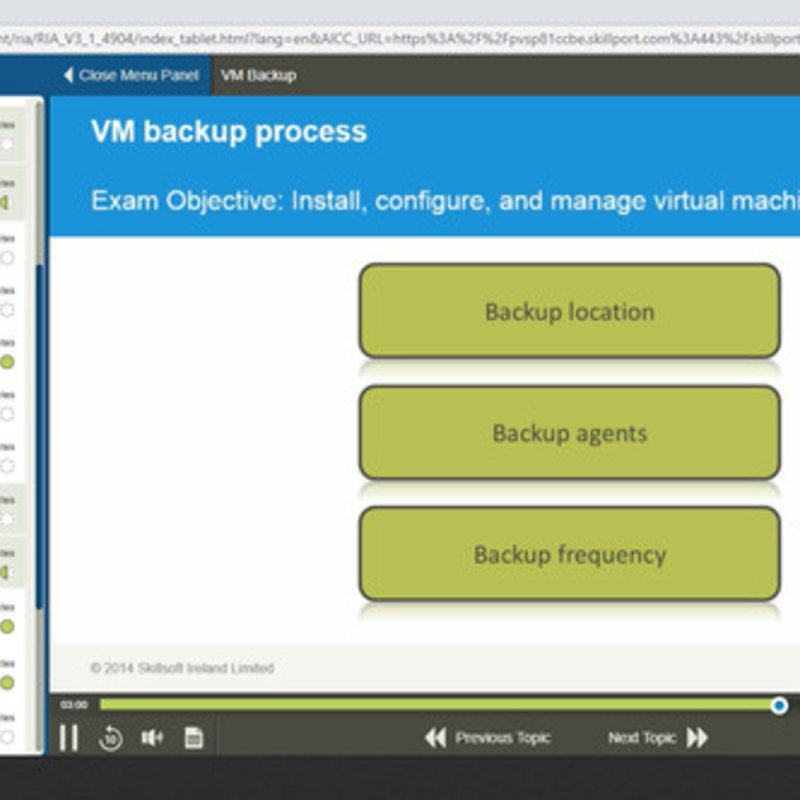
Task: Click the VM backup process heading
Action: [x=229, y=132]
